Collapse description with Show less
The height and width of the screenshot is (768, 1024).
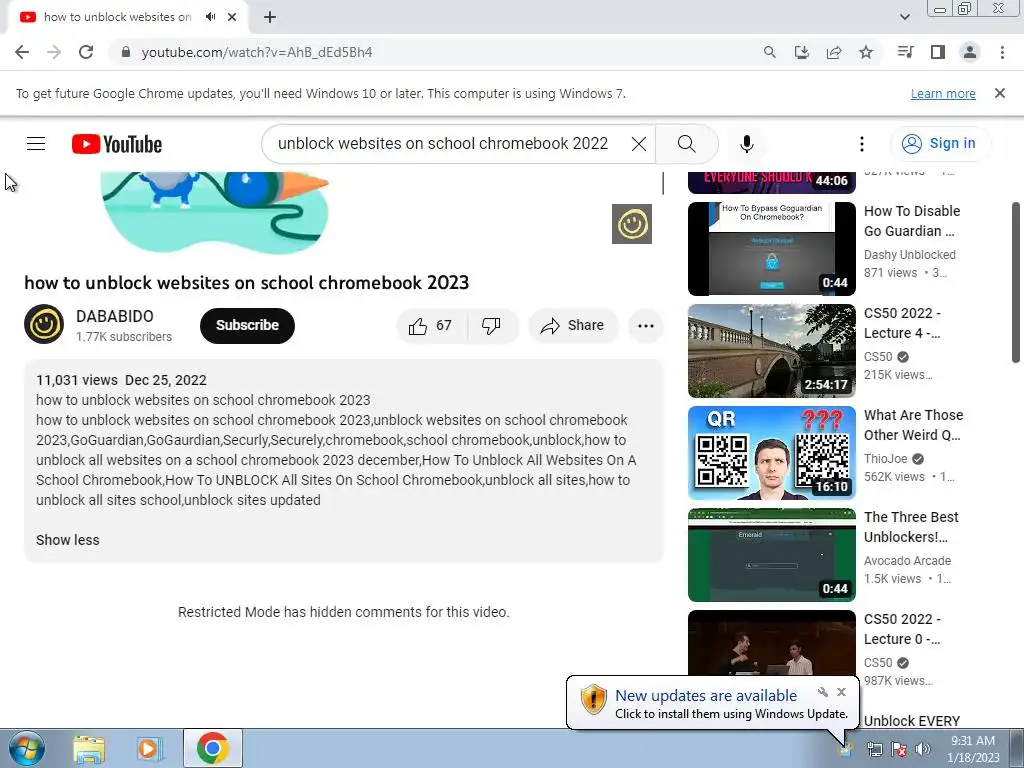tap(68, 540)
